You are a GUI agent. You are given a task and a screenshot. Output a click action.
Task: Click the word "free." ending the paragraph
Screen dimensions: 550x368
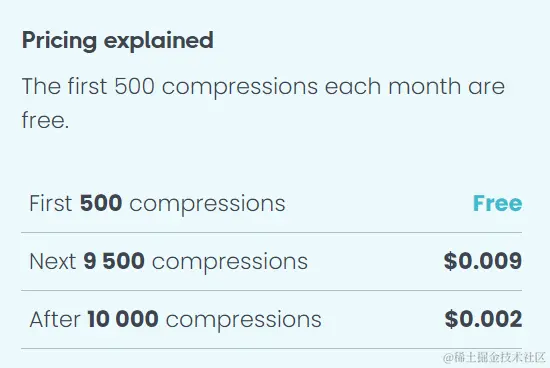[45, 120]
